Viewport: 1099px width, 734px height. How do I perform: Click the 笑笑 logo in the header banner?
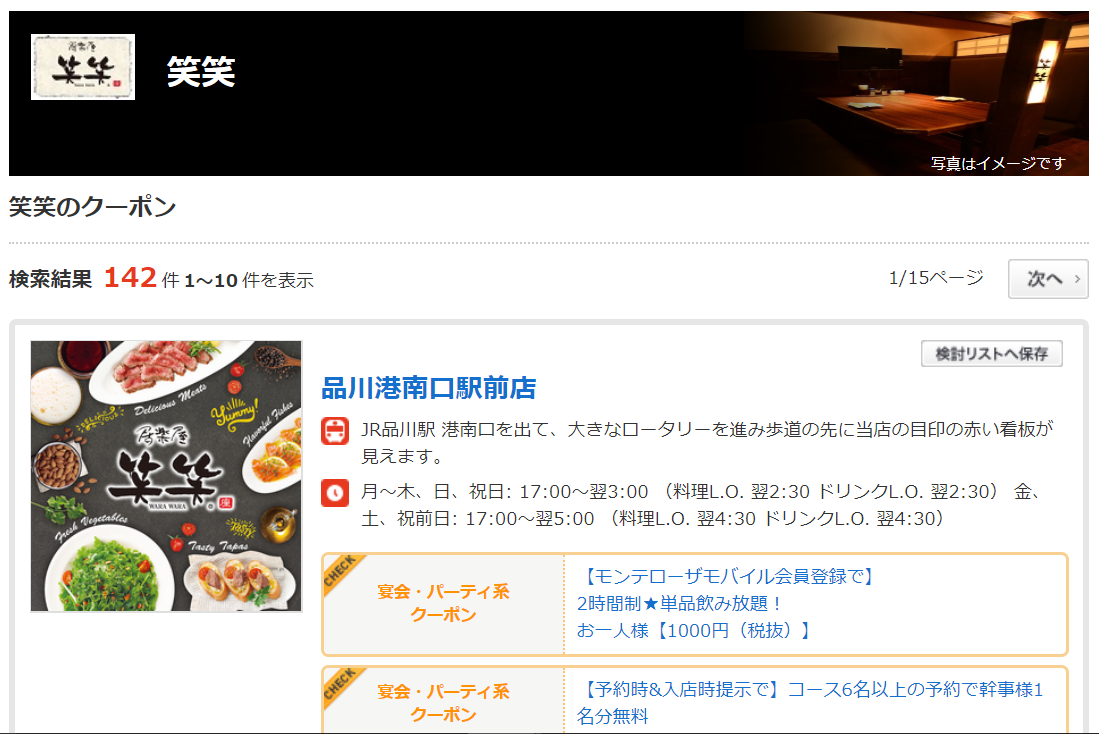(x=83, y=67)
